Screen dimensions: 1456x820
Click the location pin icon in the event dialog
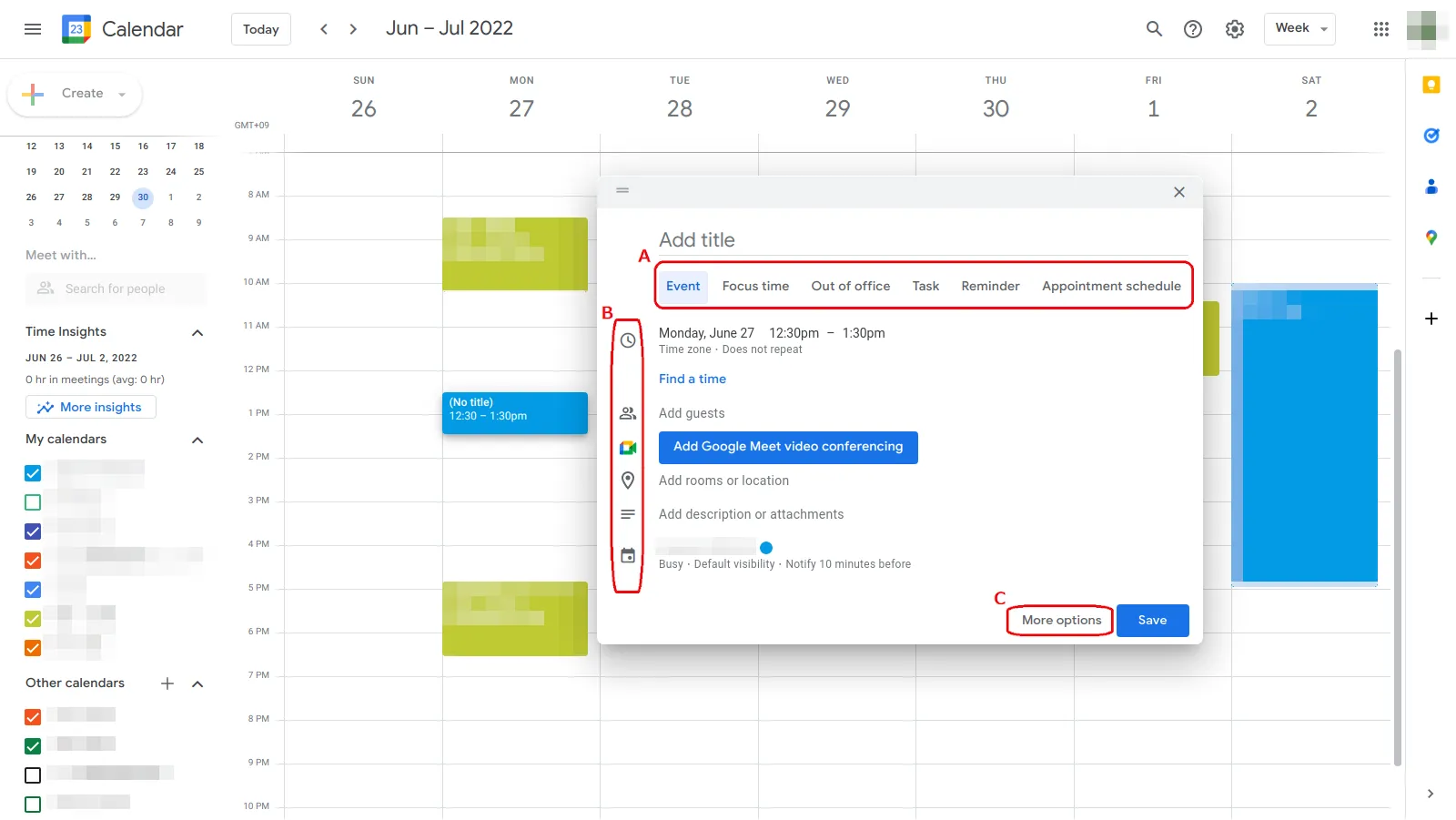coord(628,480)
